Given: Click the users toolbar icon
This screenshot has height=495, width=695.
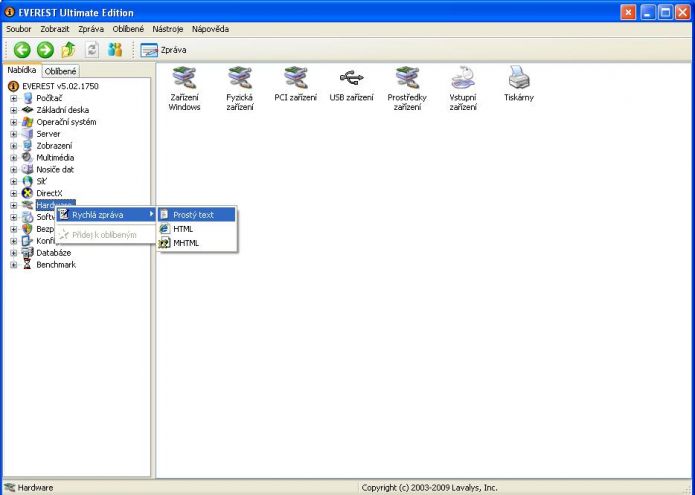Looking at the screenshot, I should [115, 50].
